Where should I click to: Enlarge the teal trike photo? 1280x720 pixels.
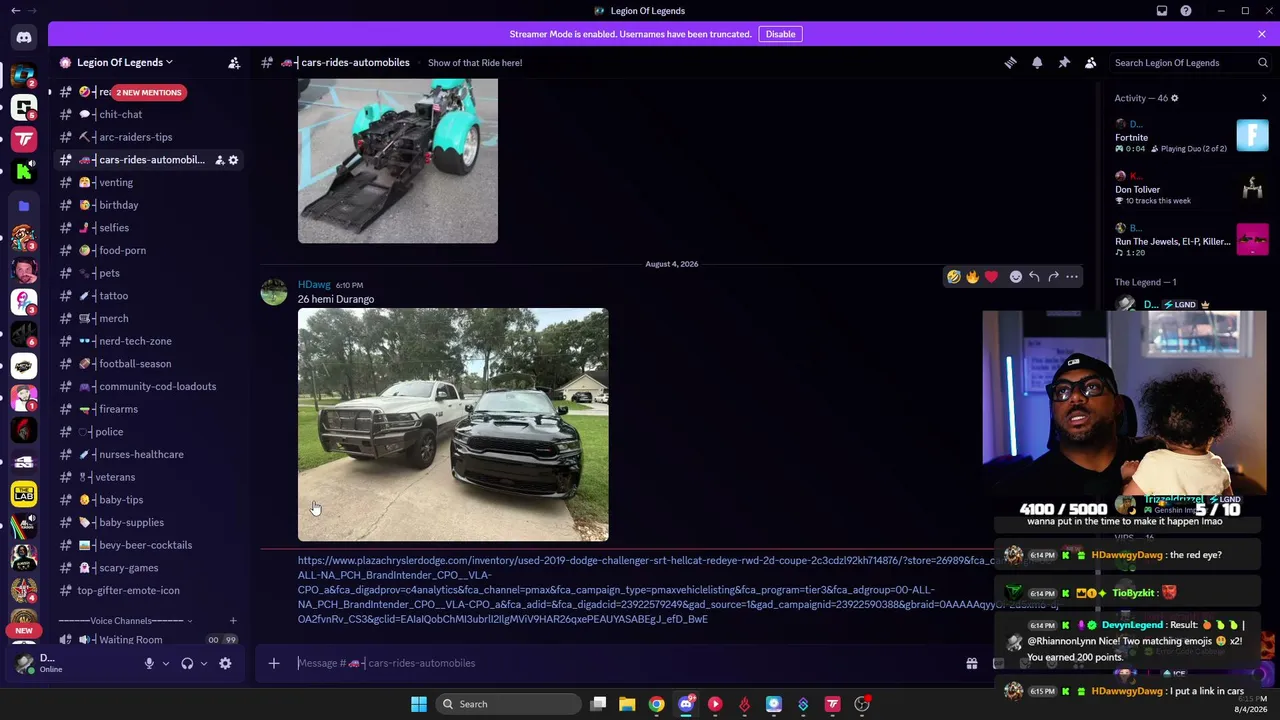pos(398,161)
